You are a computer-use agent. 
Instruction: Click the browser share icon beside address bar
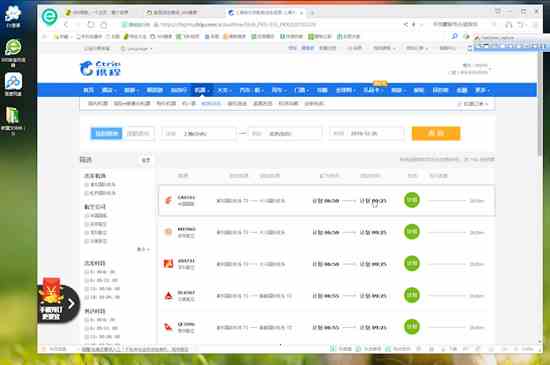pyautogui.click(x=405, y=25)
